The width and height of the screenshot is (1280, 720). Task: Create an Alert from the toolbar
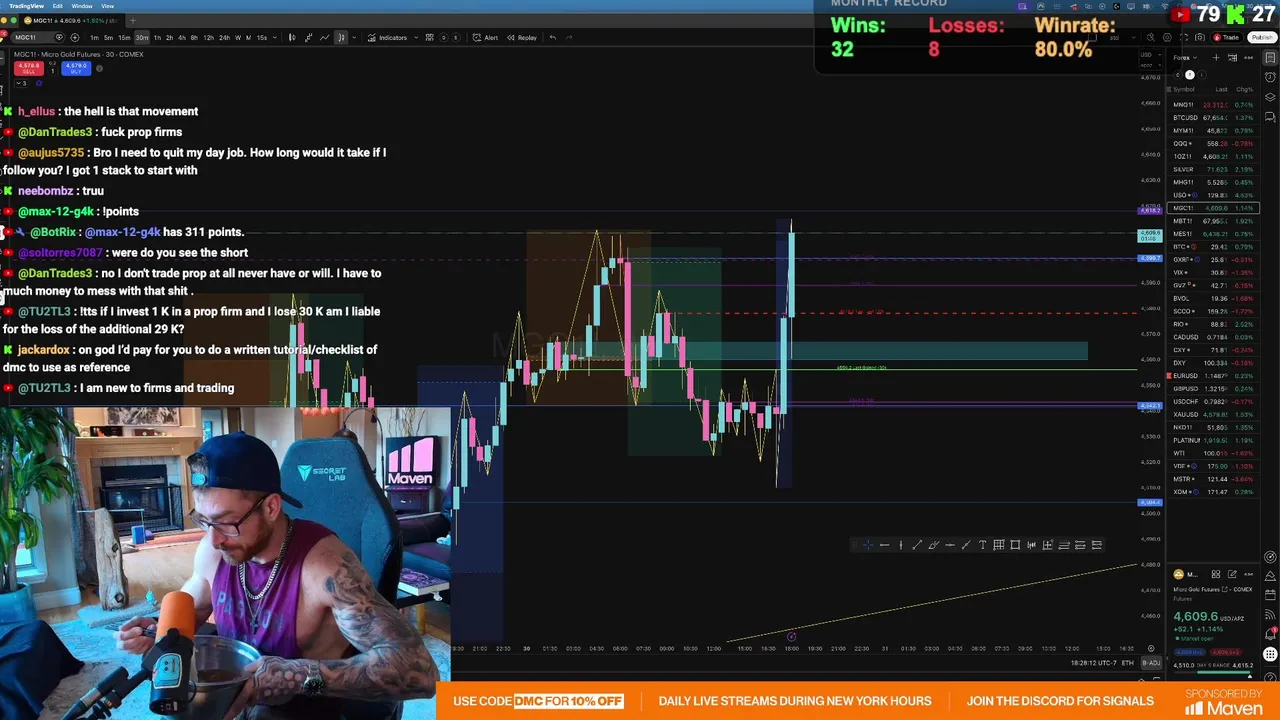pos(484,37)
